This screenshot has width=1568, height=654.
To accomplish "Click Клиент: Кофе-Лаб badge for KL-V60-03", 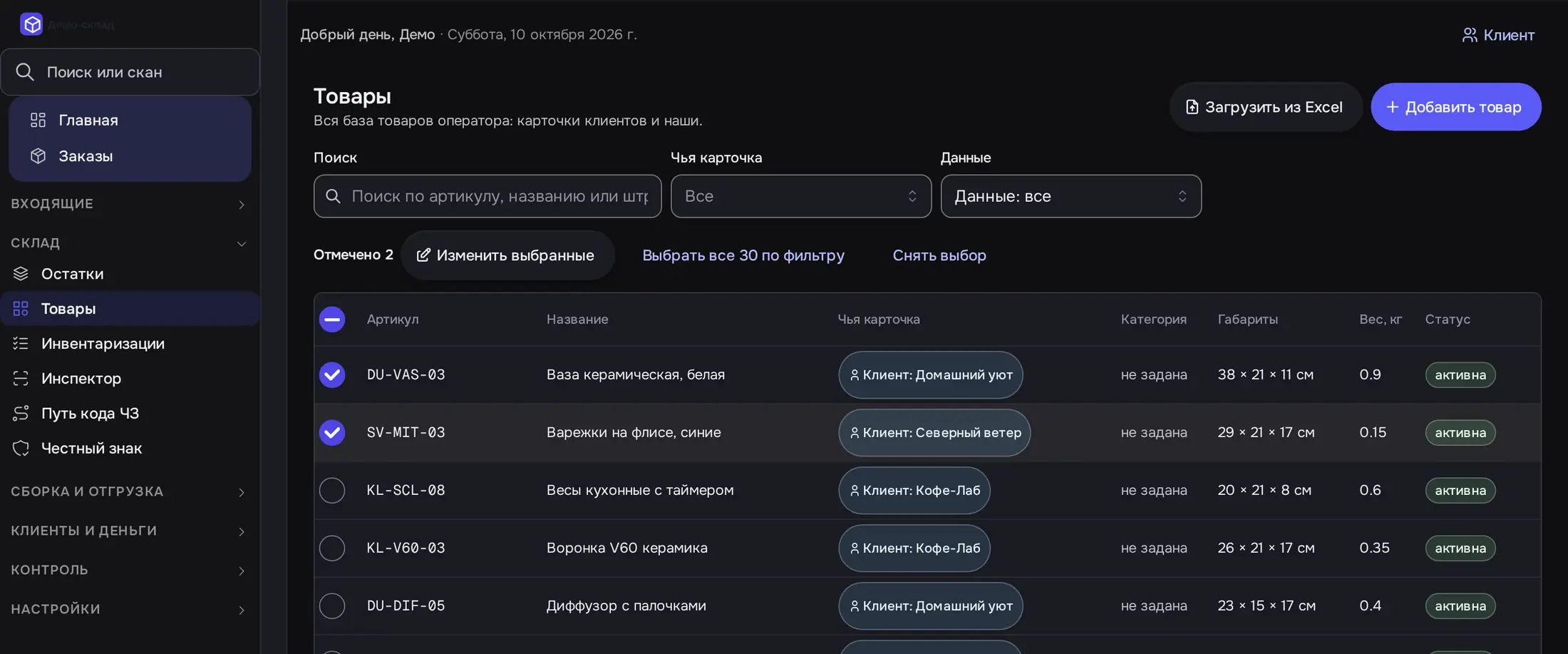I will tap(914, 548).
